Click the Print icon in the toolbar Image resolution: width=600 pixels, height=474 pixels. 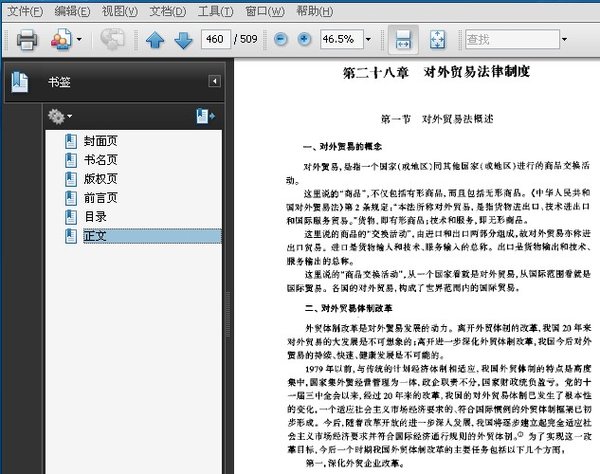coord(27,39)
